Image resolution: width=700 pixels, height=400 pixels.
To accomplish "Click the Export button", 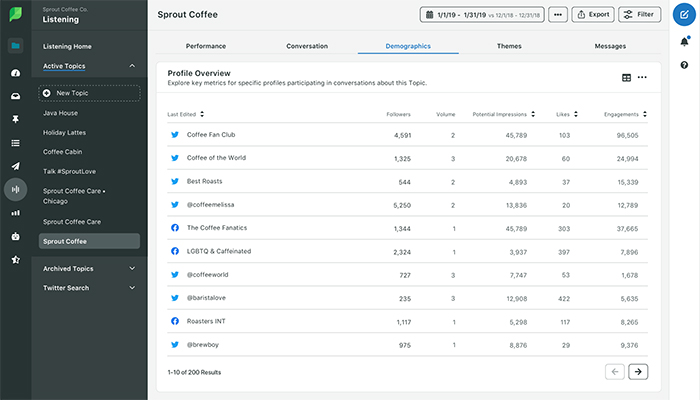I will point(593,15).
